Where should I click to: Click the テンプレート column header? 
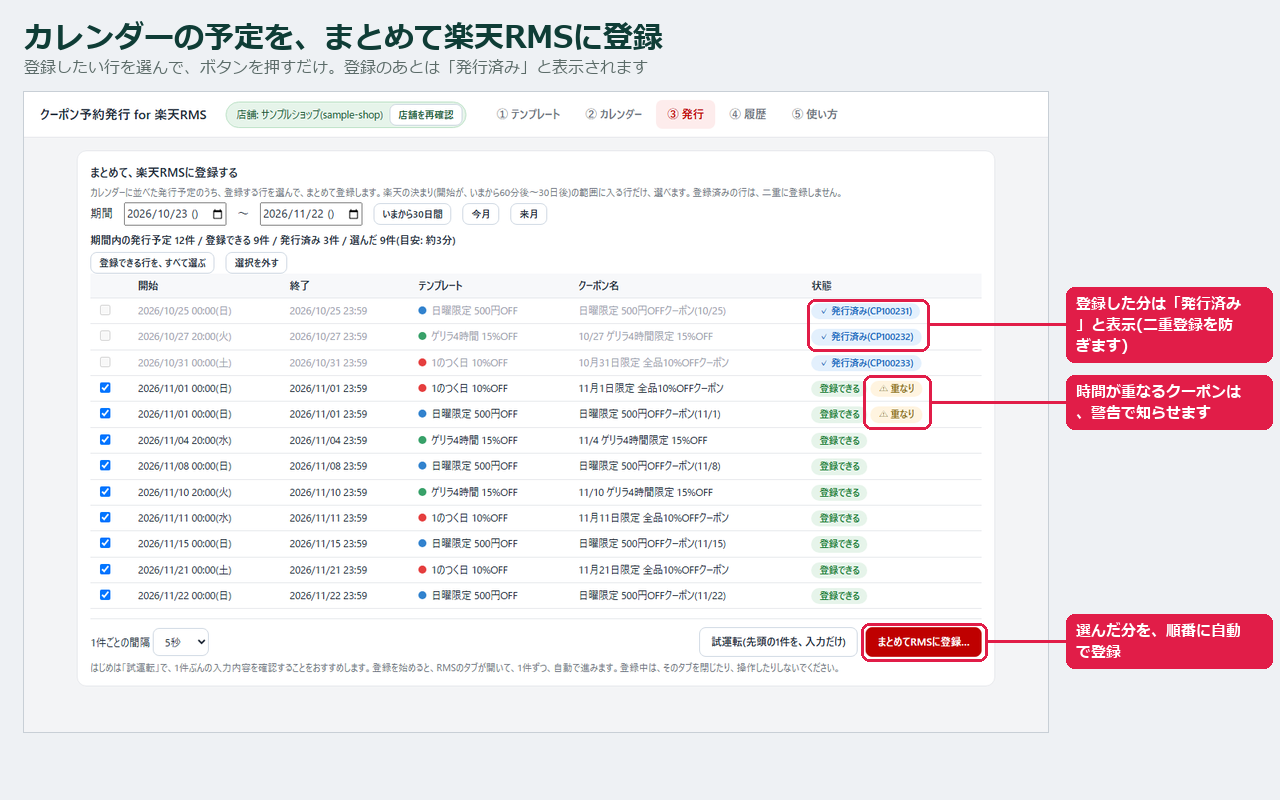(441, 286)
